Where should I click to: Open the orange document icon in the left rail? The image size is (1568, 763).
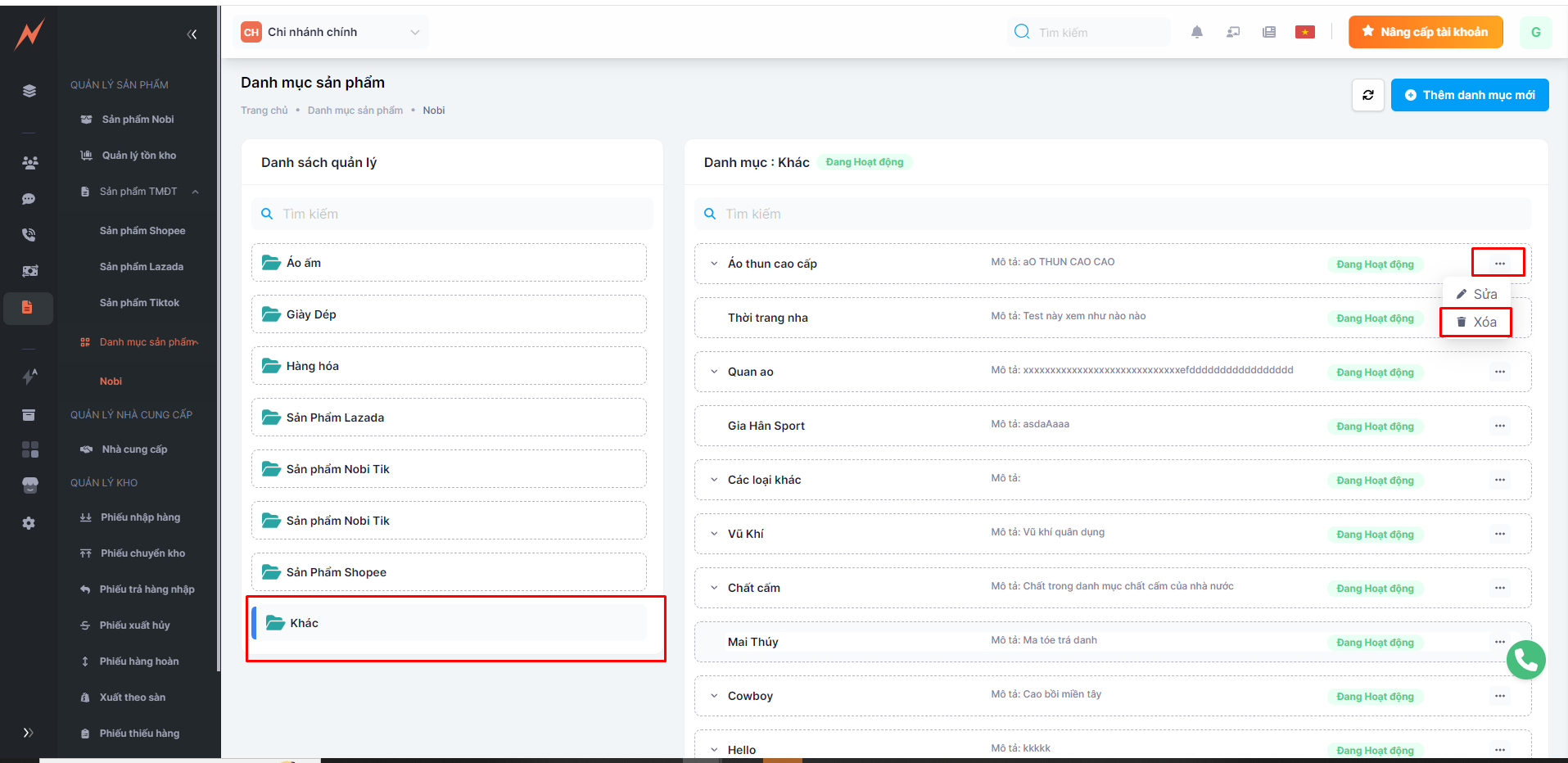28,308
